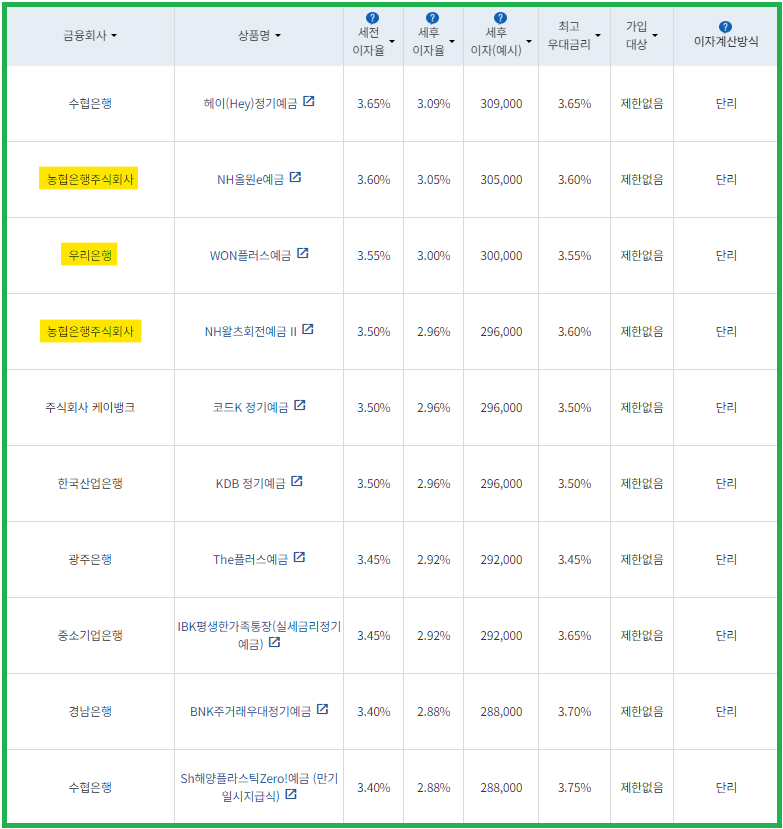Sort by 상품명 column dropdown arrow
Image resolution: width=783 pixels, height=829 pixels.
(278, 36)
